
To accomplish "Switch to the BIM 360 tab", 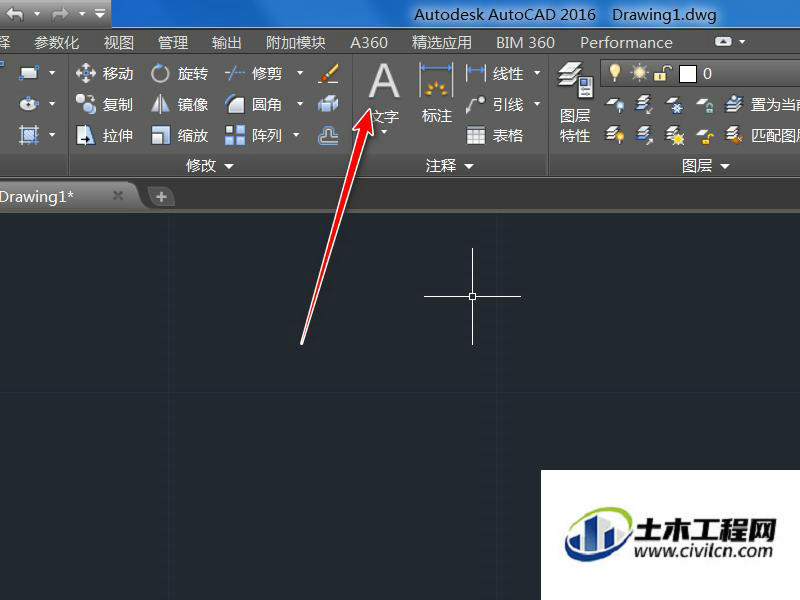I will click(526, 42).
